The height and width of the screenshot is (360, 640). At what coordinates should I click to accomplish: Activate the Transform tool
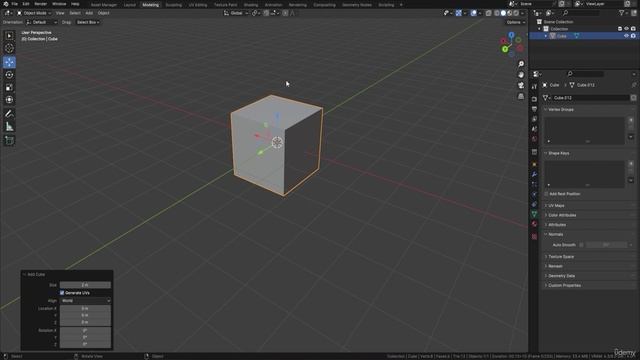click(9, 100)
